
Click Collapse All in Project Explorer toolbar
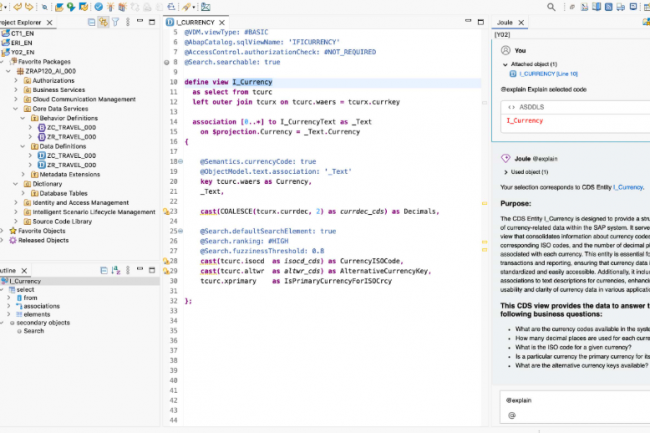92,22
